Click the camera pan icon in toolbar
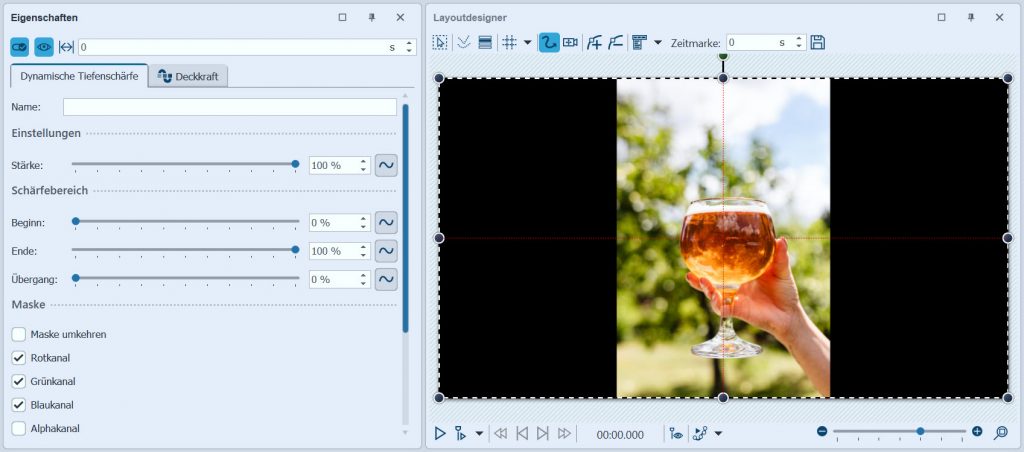This screenshot has height=452, width=1024. (571, 42)
